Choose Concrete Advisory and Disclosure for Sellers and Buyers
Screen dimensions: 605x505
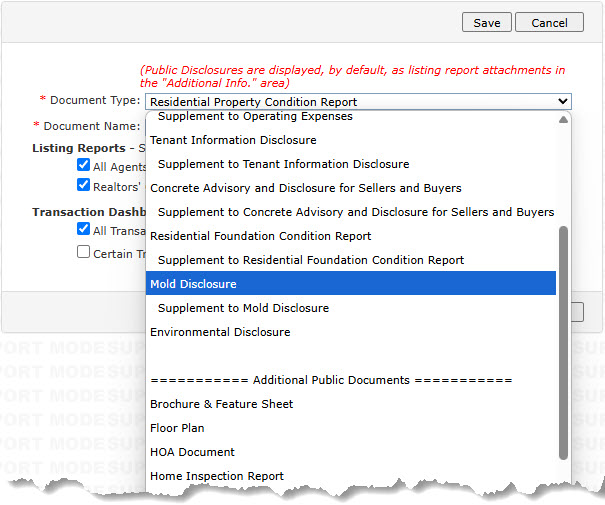tap(351, 188)
